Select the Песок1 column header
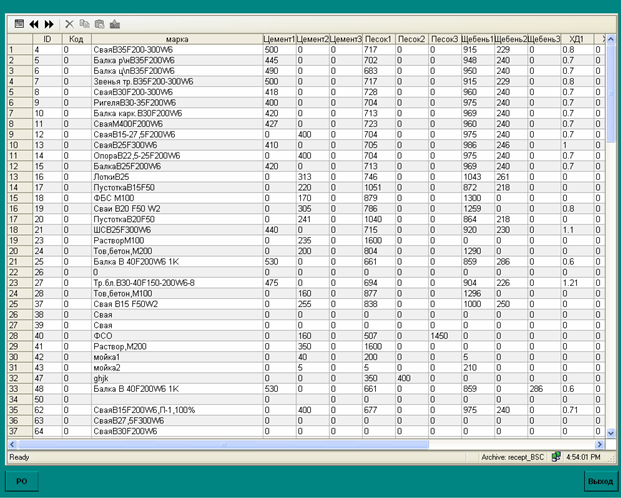The width and height of the screenshot is (621, 498). click(x=379, y=38)
